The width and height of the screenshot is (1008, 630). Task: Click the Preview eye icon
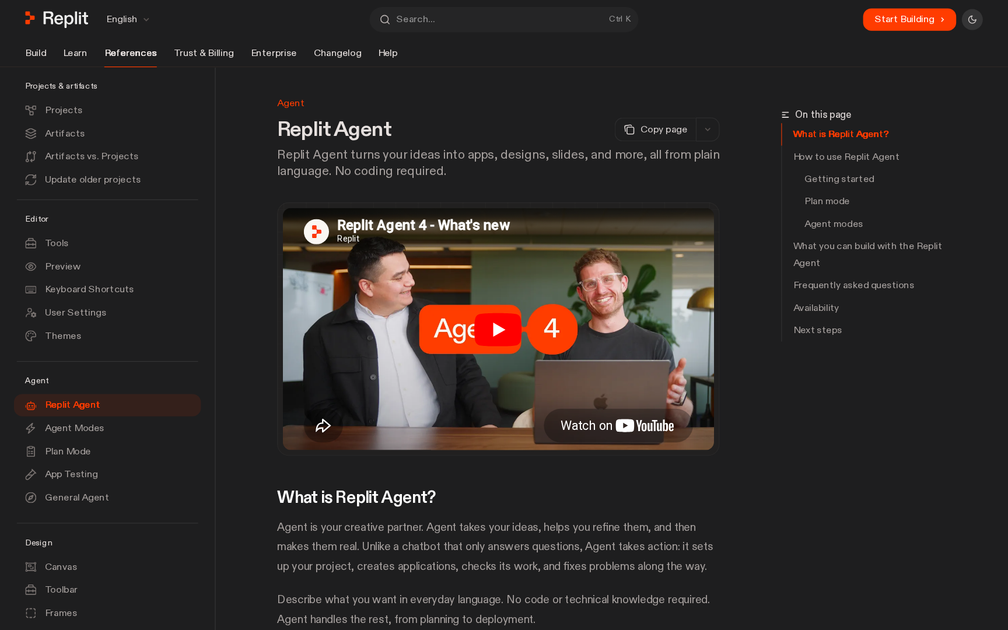pos(30,267)
